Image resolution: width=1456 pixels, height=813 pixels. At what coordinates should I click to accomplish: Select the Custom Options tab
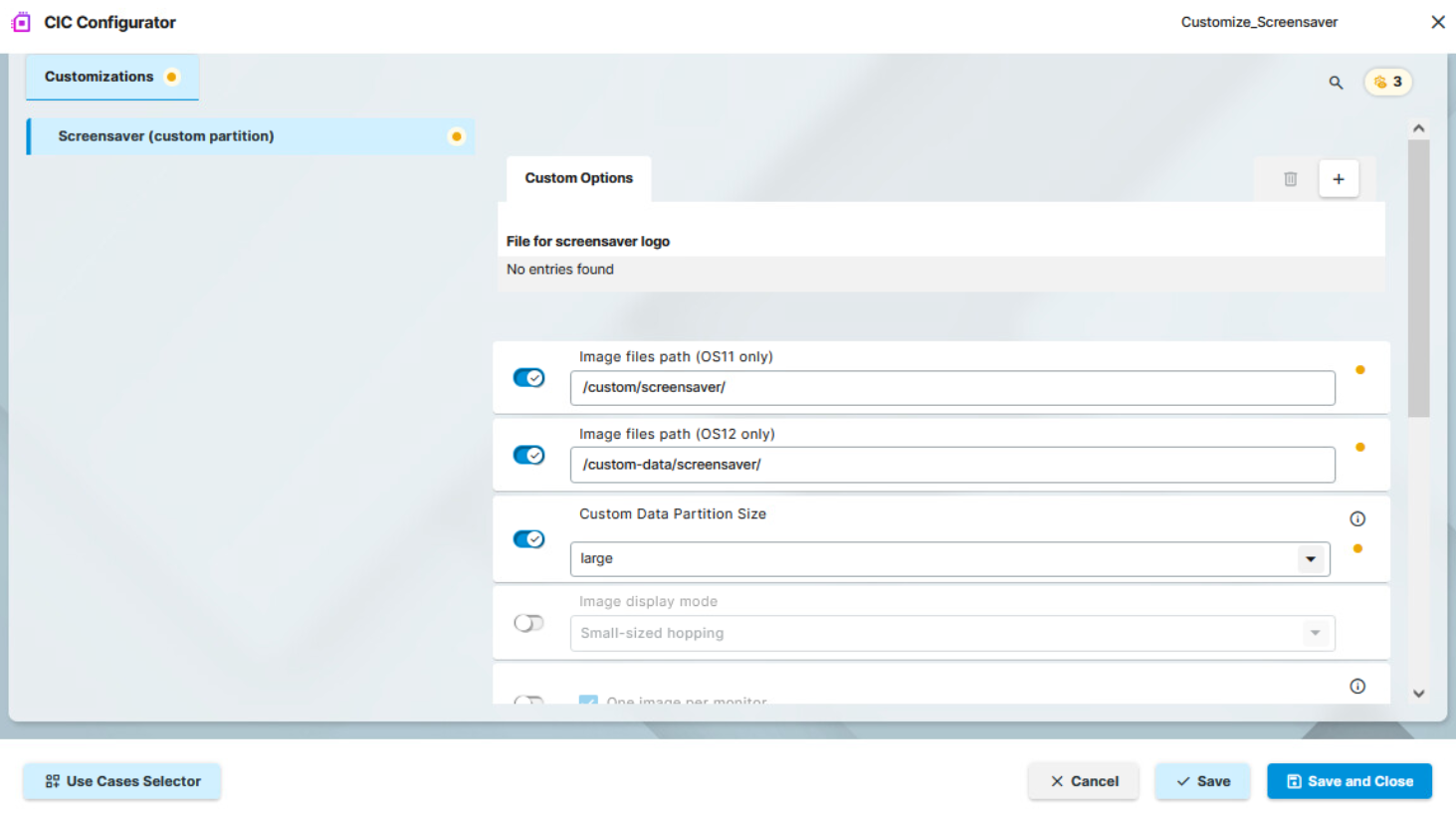578,178
